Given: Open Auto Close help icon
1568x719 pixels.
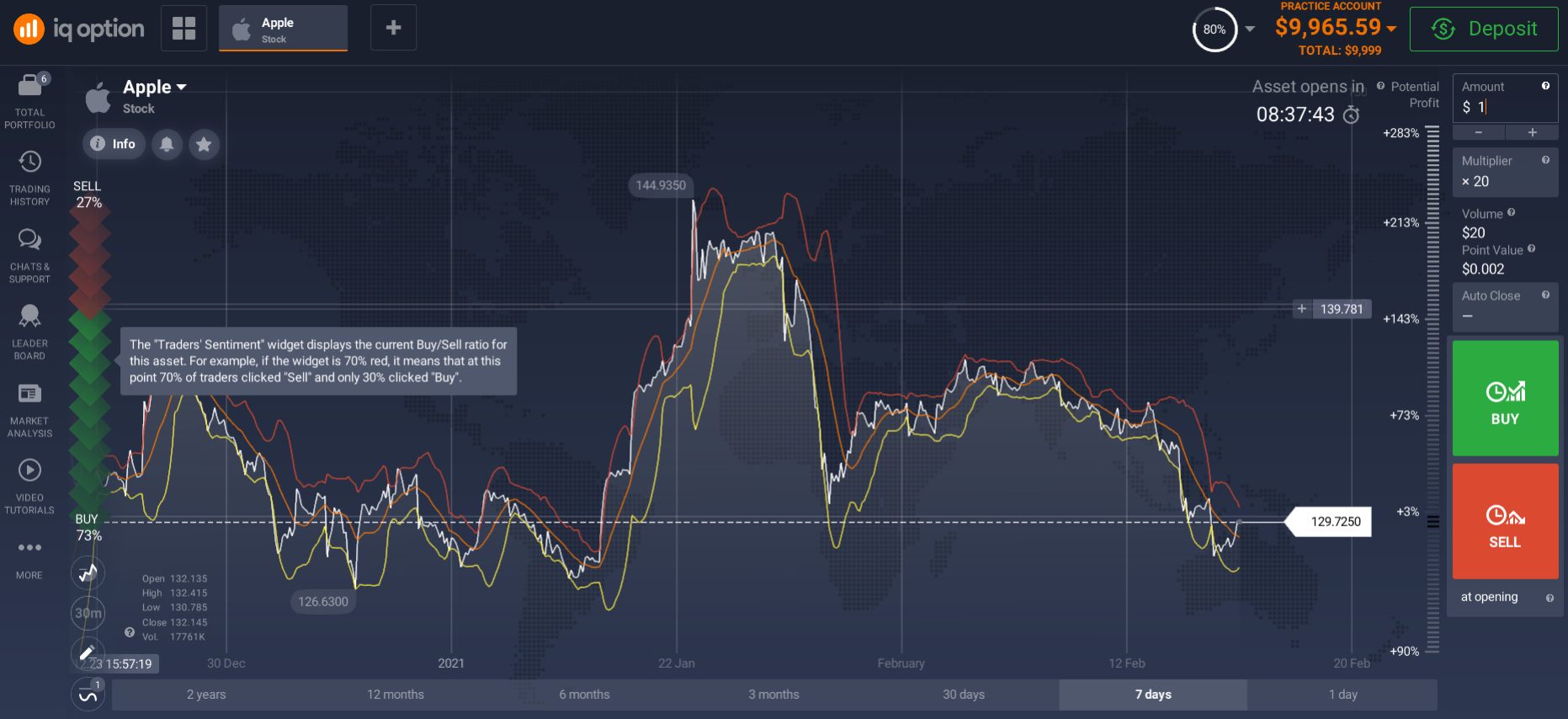Looking at the screenshot, I should point(1545,295).
